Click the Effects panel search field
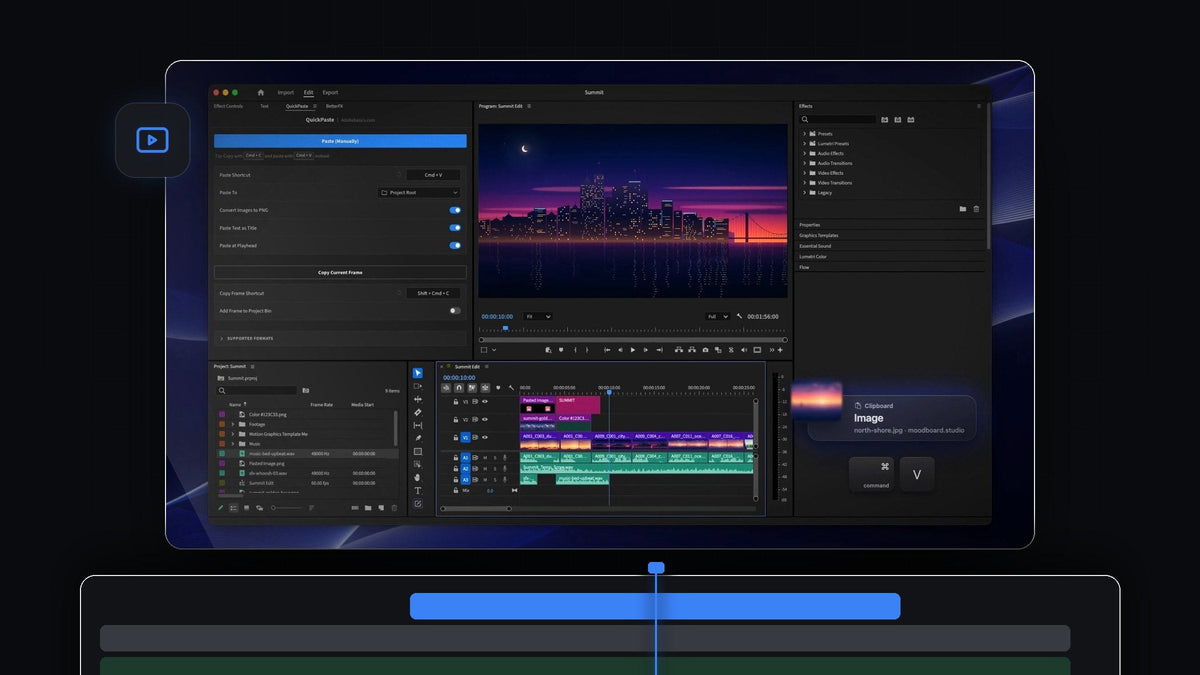Viewport: 1200px width, 675px height. pos(839,120)
